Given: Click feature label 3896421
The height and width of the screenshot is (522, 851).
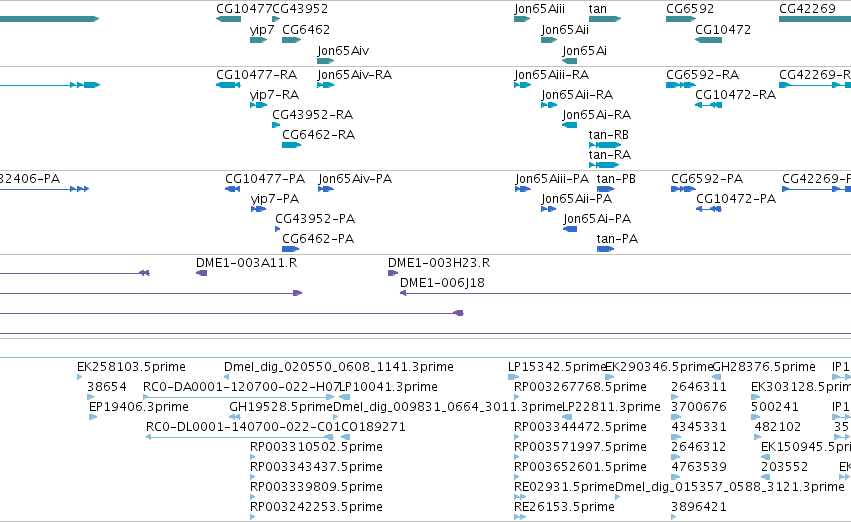Looking at the screenshot, I should (x=698, y=508).
